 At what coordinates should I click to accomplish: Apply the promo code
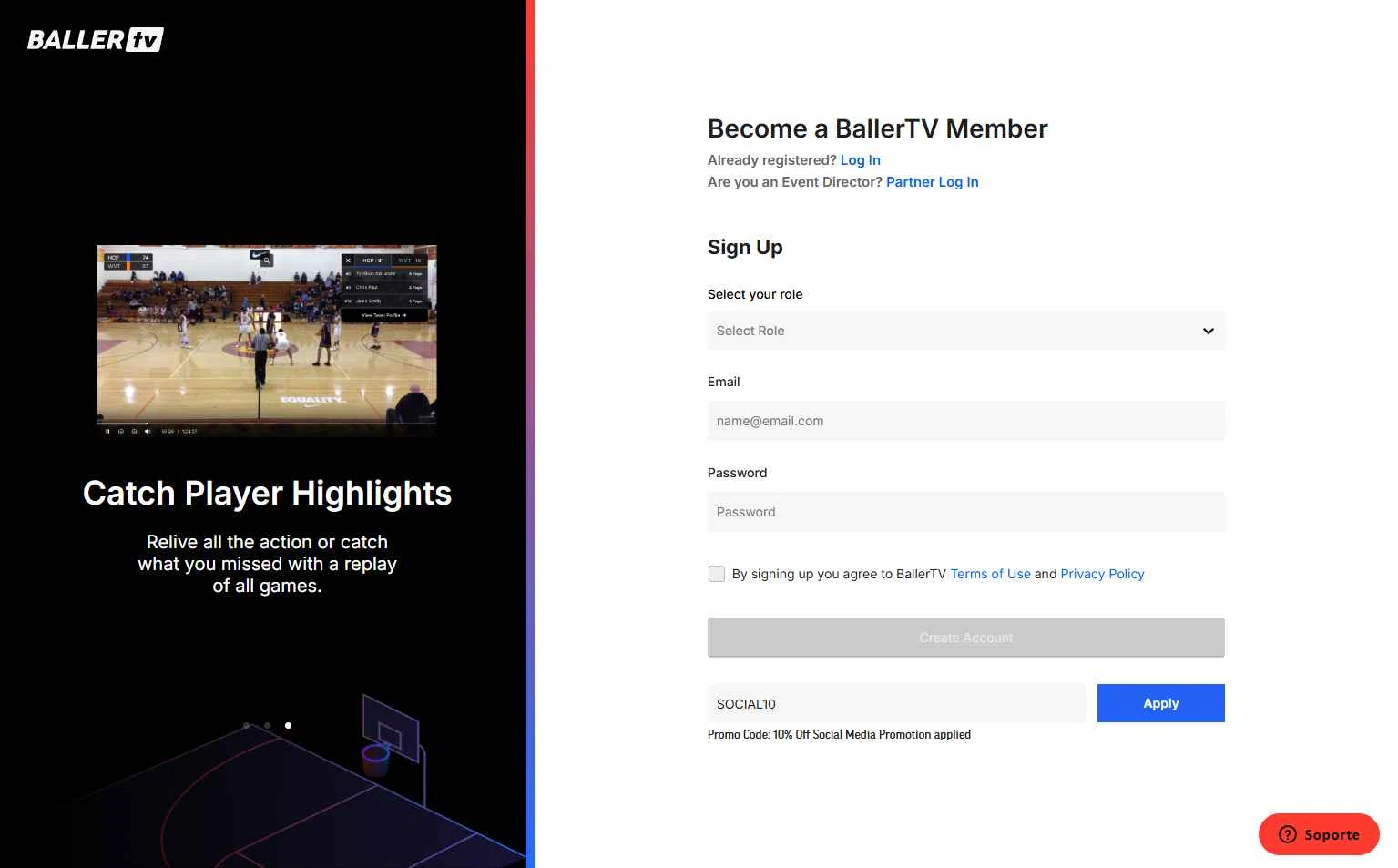click(1160, 703)
